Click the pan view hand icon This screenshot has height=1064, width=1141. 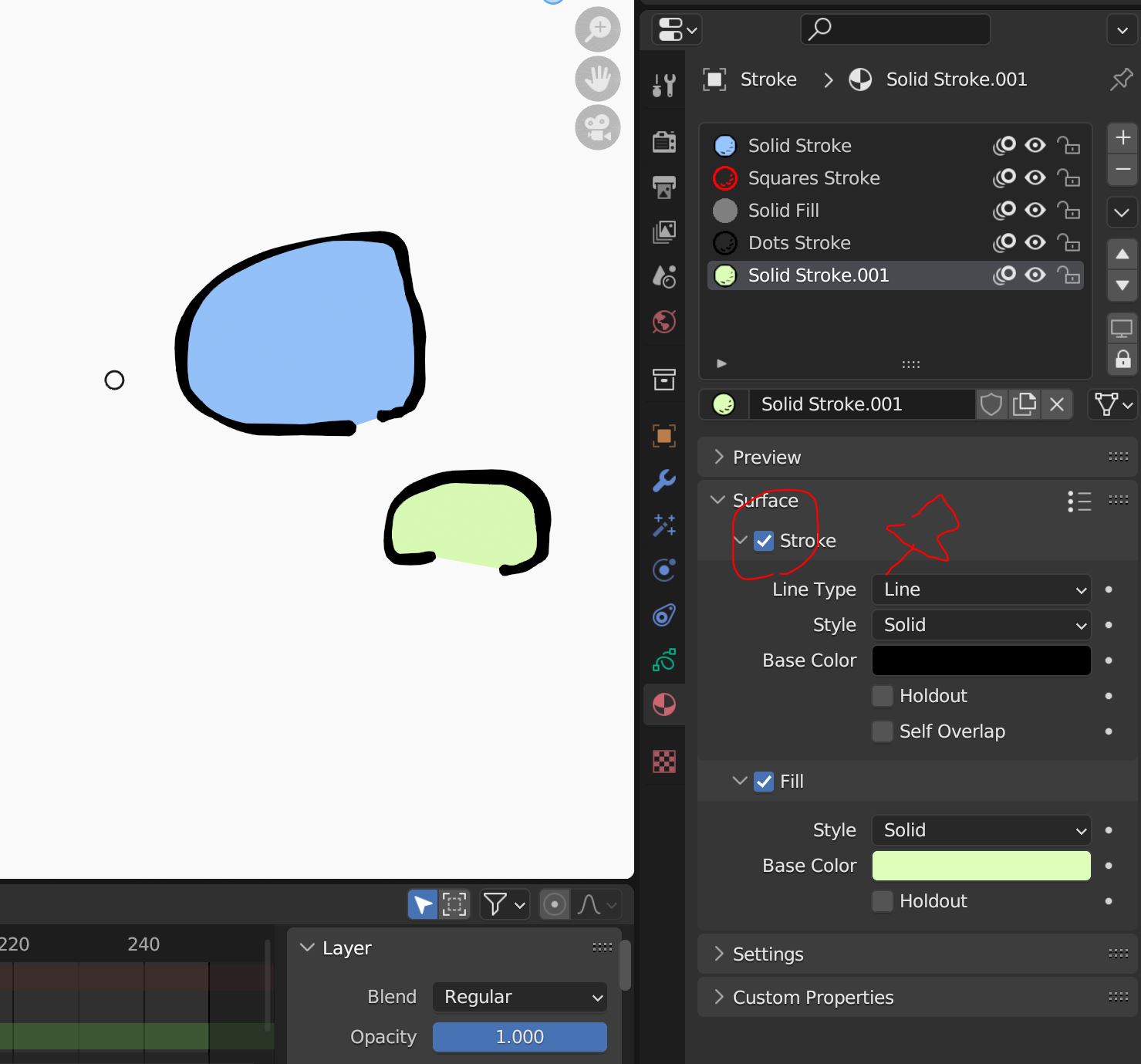click(598, 78)
